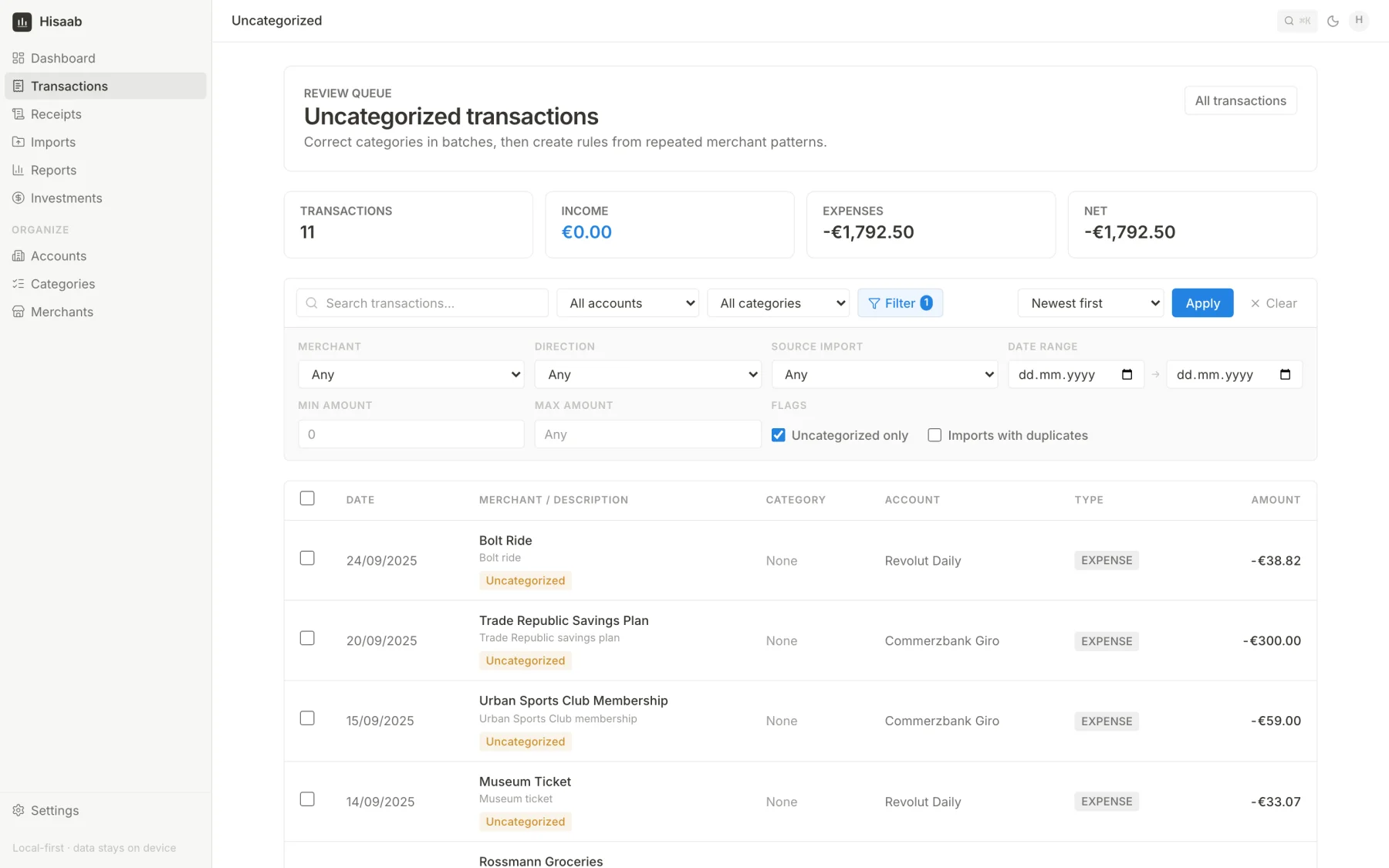Navigate to Reports
Image resolution: width=1389 pixels, height=868 pixels.
106,170
